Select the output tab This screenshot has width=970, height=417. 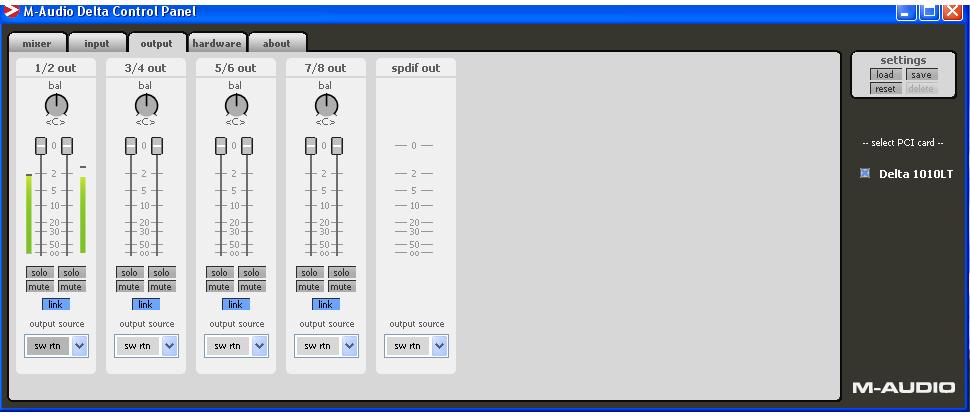click(x=157, y=43)
